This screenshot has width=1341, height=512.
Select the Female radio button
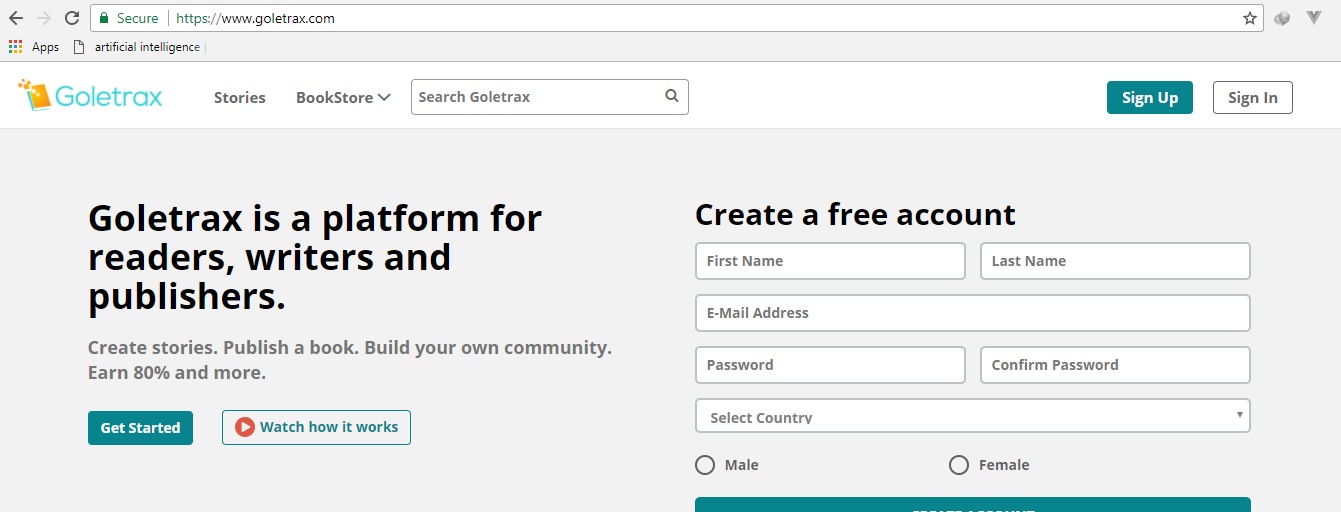click(959, 465)
